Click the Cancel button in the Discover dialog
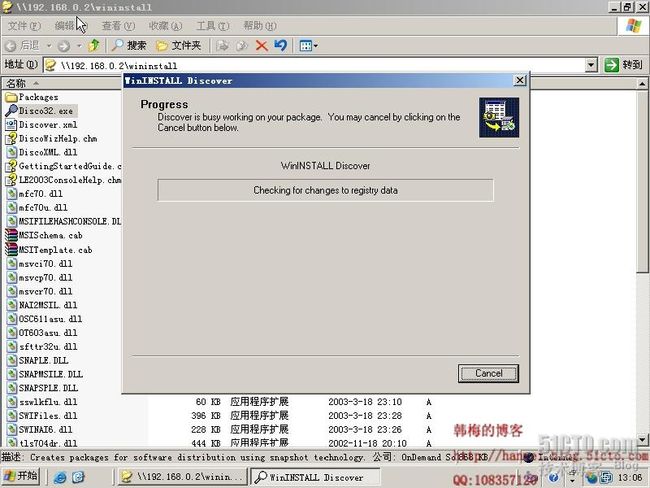This screenshot has height=488, width=650. coord(488,373)
